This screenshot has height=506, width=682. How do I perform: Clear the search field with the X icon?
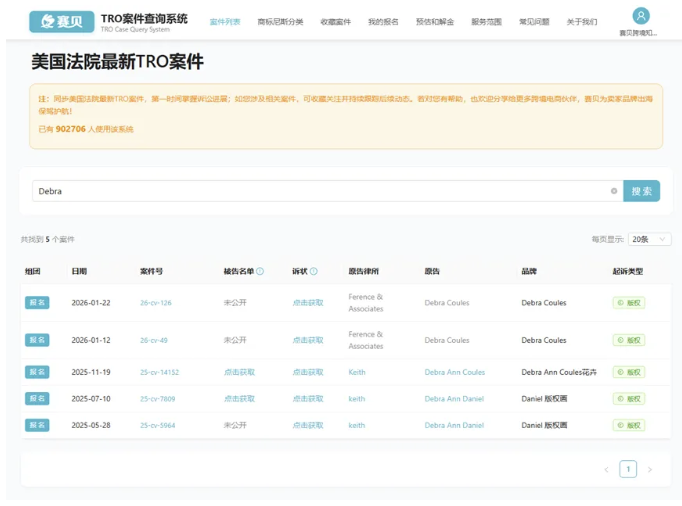[614, 191]
